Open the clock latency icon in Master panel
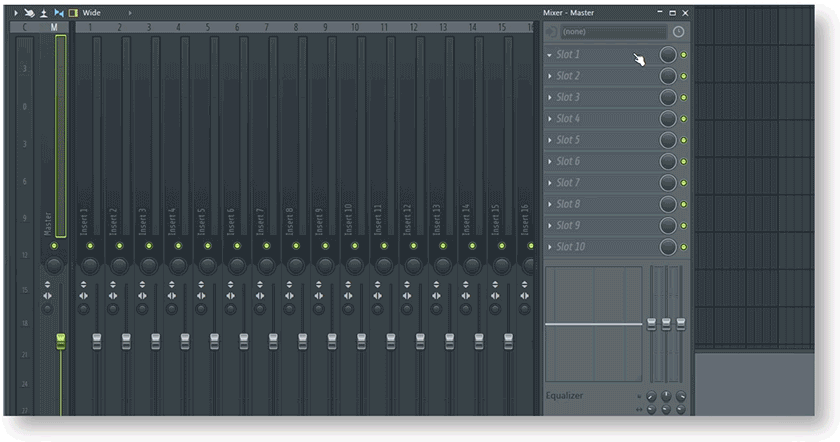The height and width of the screenshot is (442, 840). pyautogui.click(x=678, y=32)
